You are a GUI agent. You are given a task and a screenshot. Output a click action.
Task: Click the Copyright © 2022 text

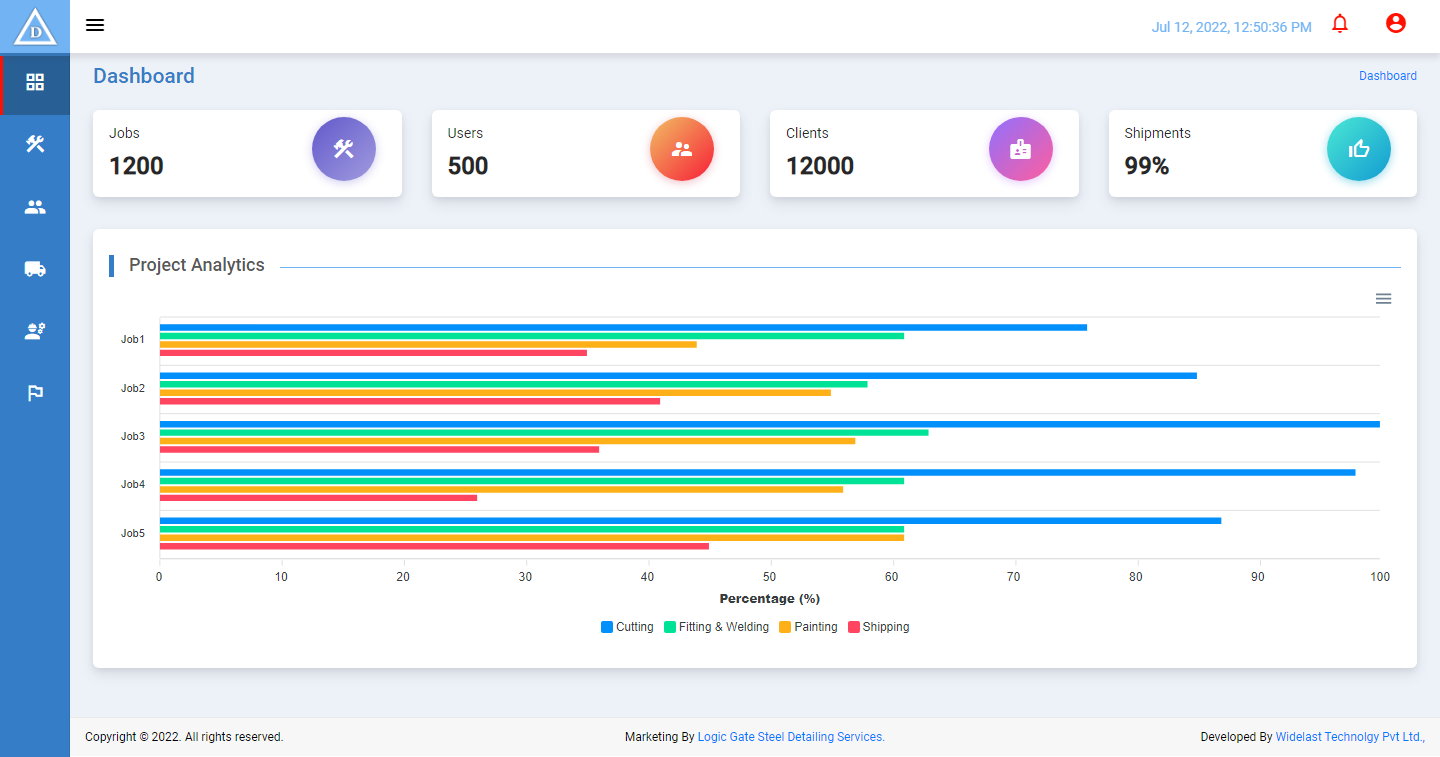point(184,737)
